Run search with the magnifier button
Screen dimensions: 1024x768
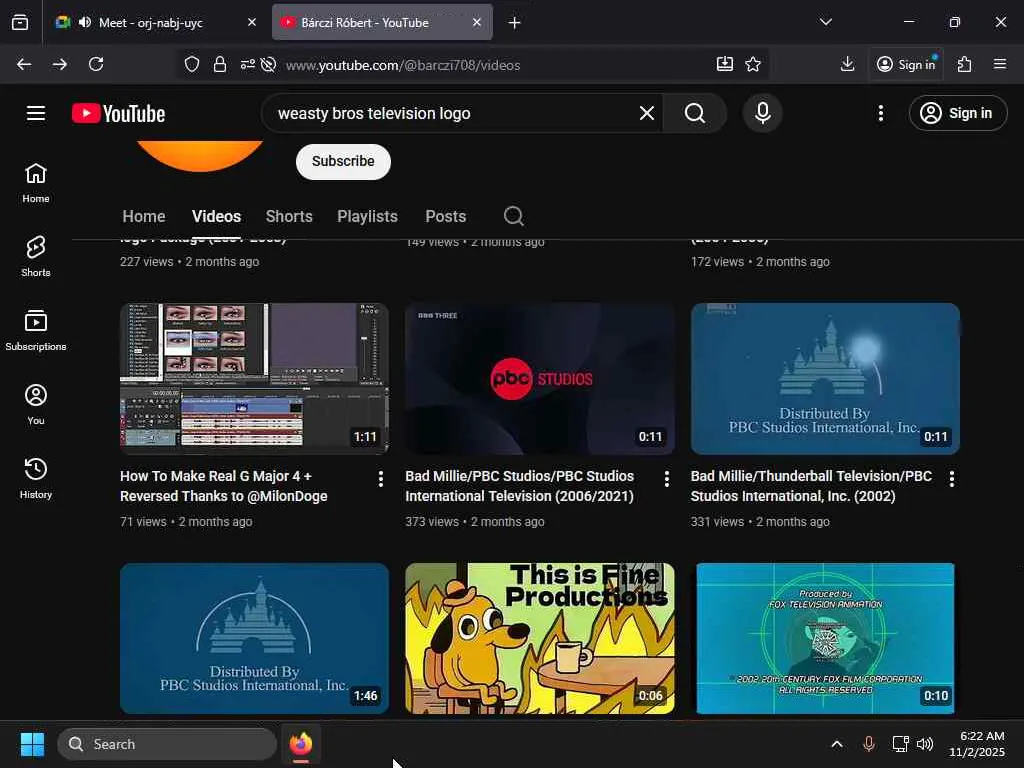(x=695, y=113)
